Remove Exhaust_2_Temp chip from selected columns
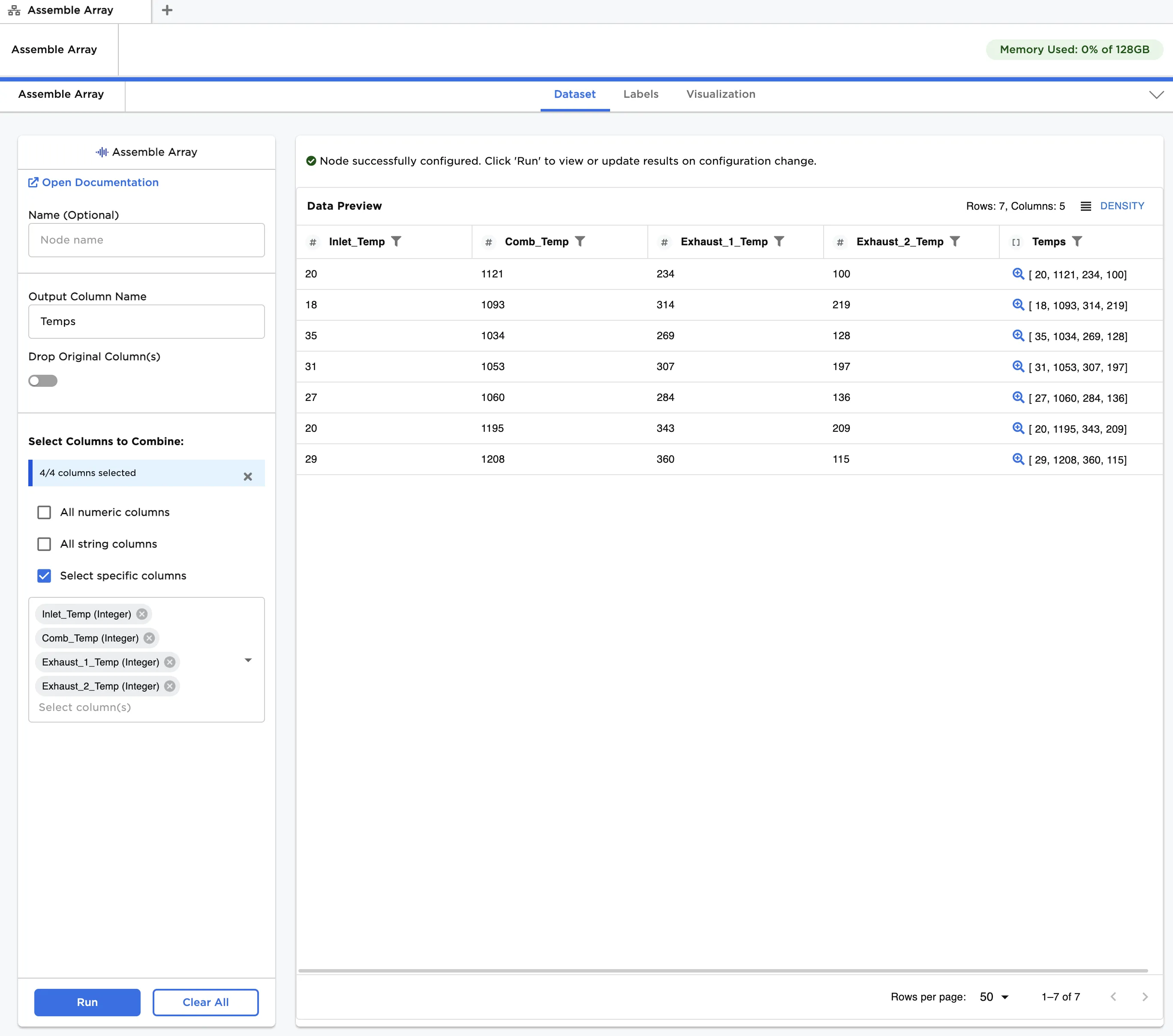 point(170,686)
